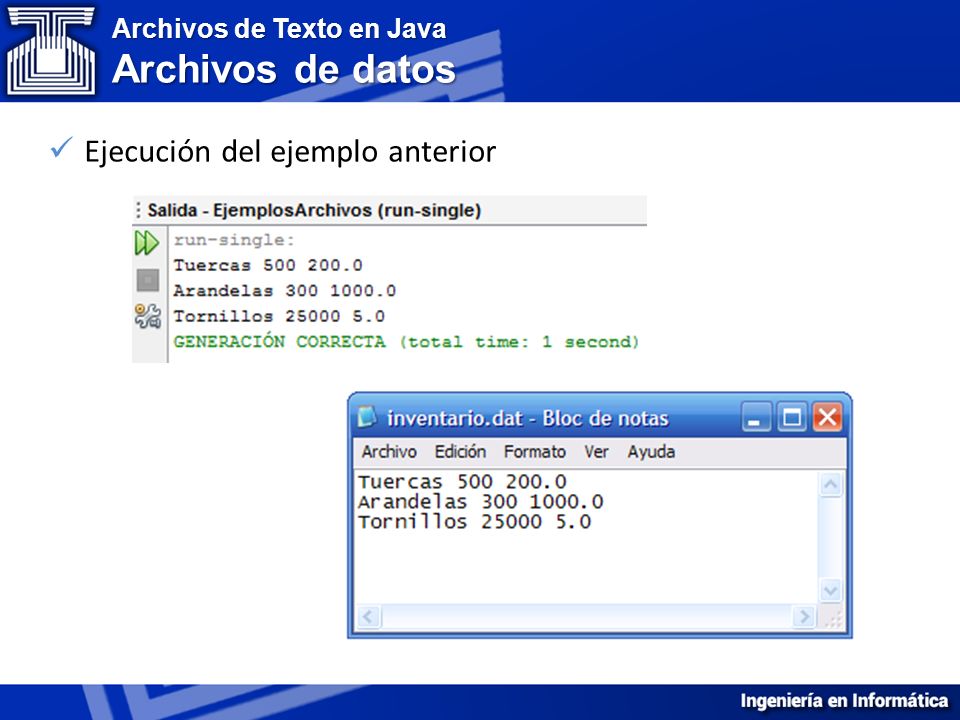Click the footer text 'Ingeniería en Informática'
Viewport: 960px width, 720px height.
pos(844,700)
